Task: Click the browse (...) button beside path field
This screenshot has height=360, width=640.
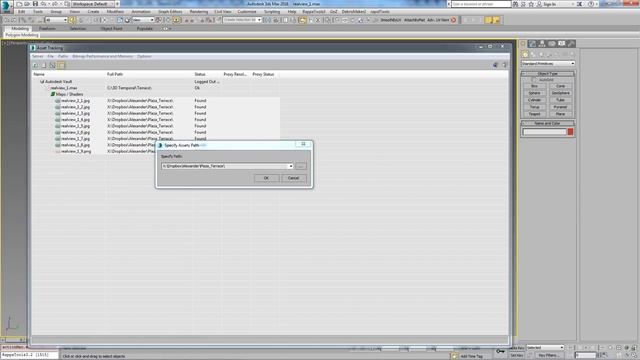Action: (x=301, y=166)
